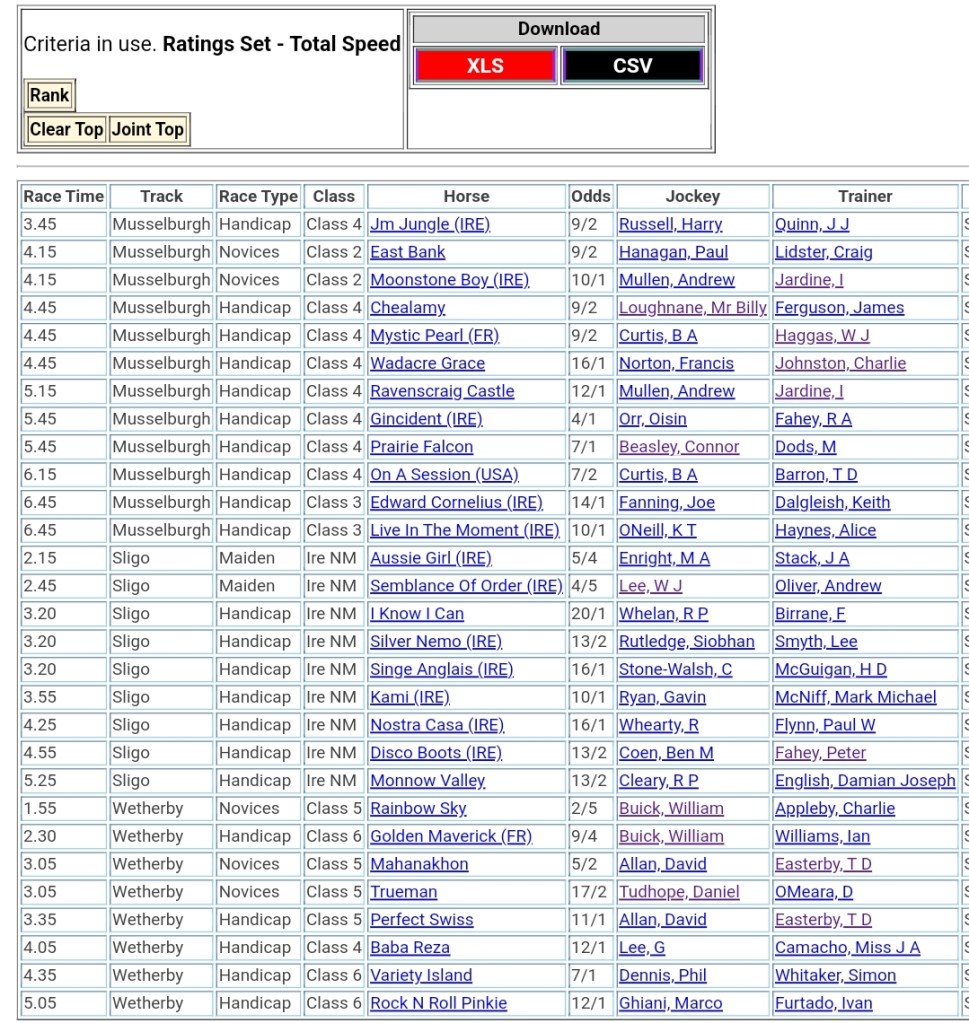The image size is (969, 1023).
Task: Select horse Edward Cornelius (IRE)
Action: [456, 503]
